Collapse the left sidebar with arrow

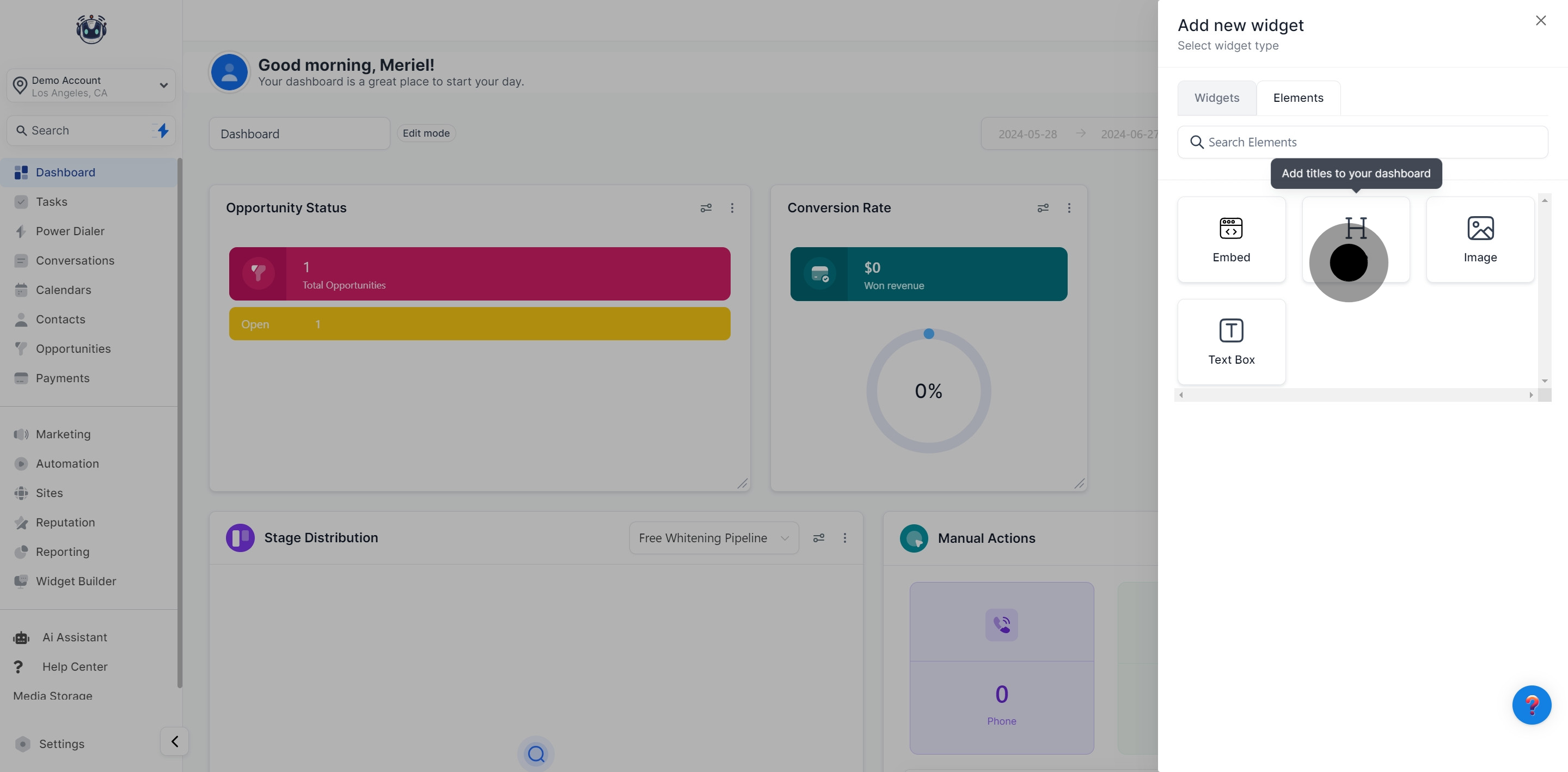coord(175,741)
